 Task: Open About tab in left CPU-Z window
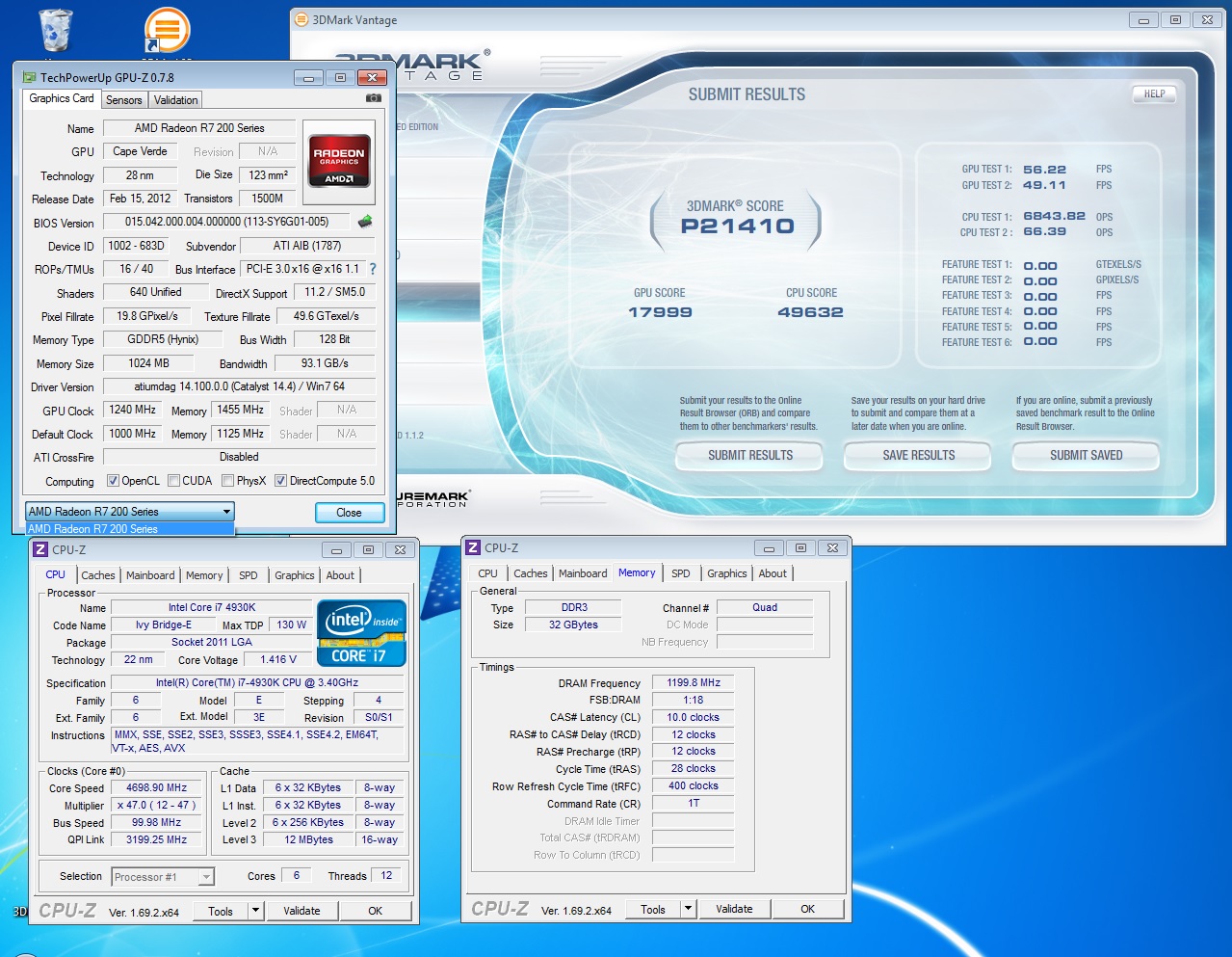click(x=340, y=575)
